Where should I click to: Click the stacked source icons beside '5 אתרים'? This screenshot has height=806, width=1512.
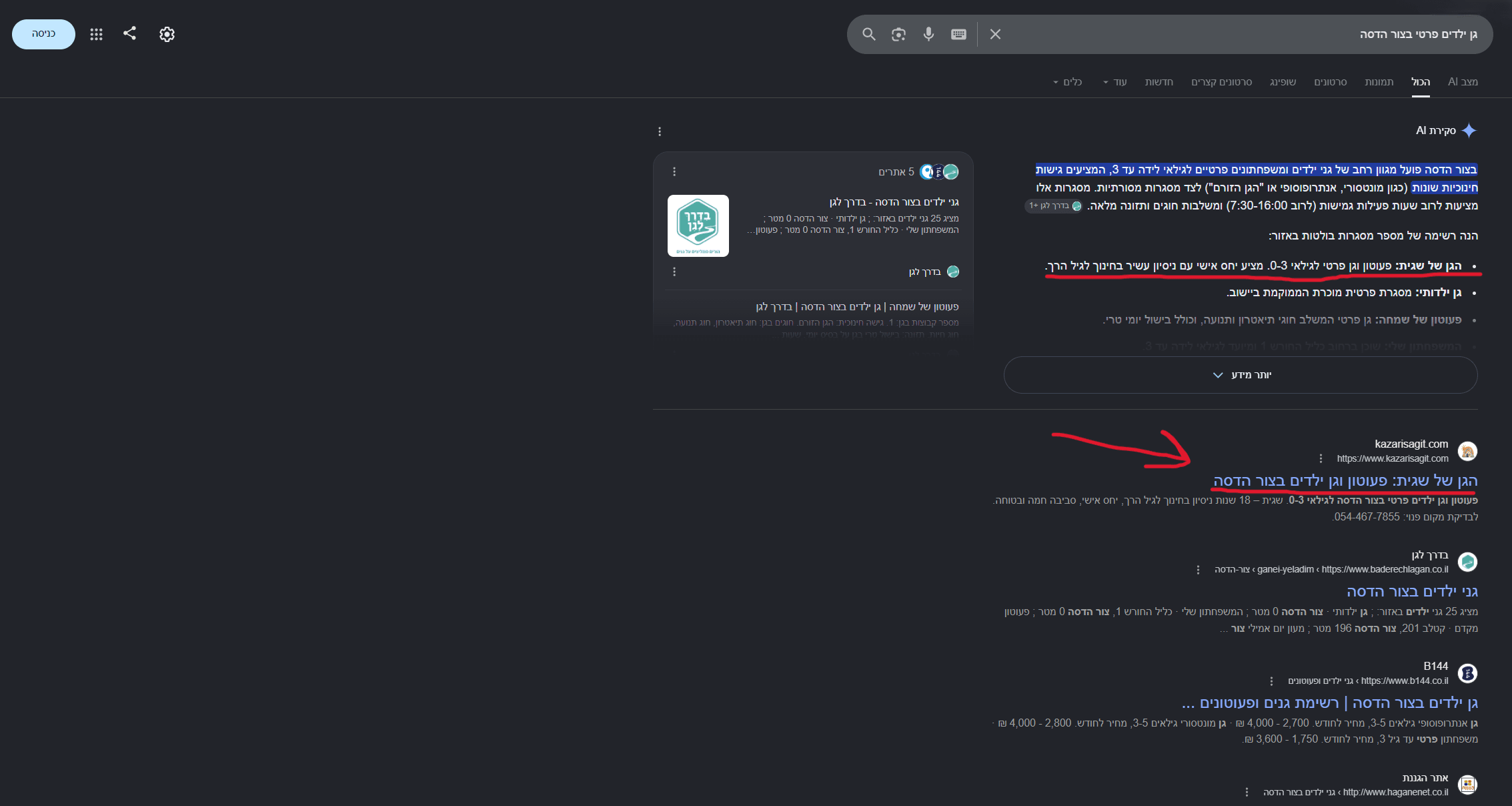click(939, 172)
